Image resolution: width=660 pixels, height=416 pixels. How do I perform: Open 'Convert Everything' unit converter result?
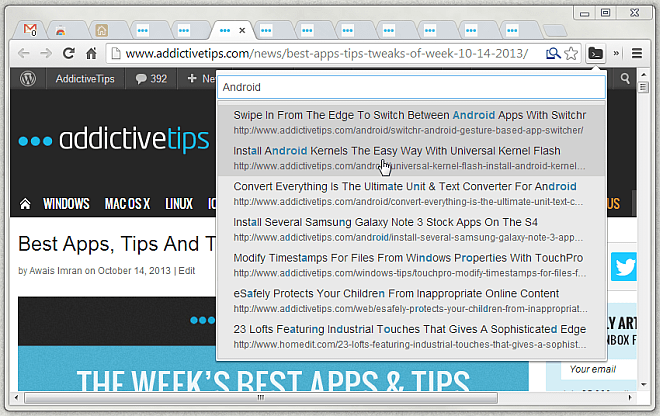(x=411, y=194)
